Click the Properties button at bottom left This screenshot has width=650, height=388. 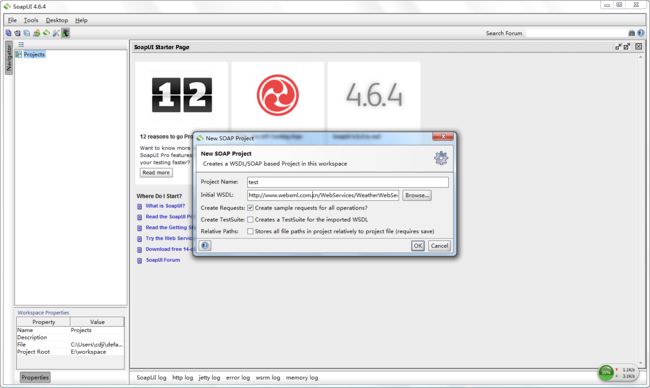coord(35,377)
